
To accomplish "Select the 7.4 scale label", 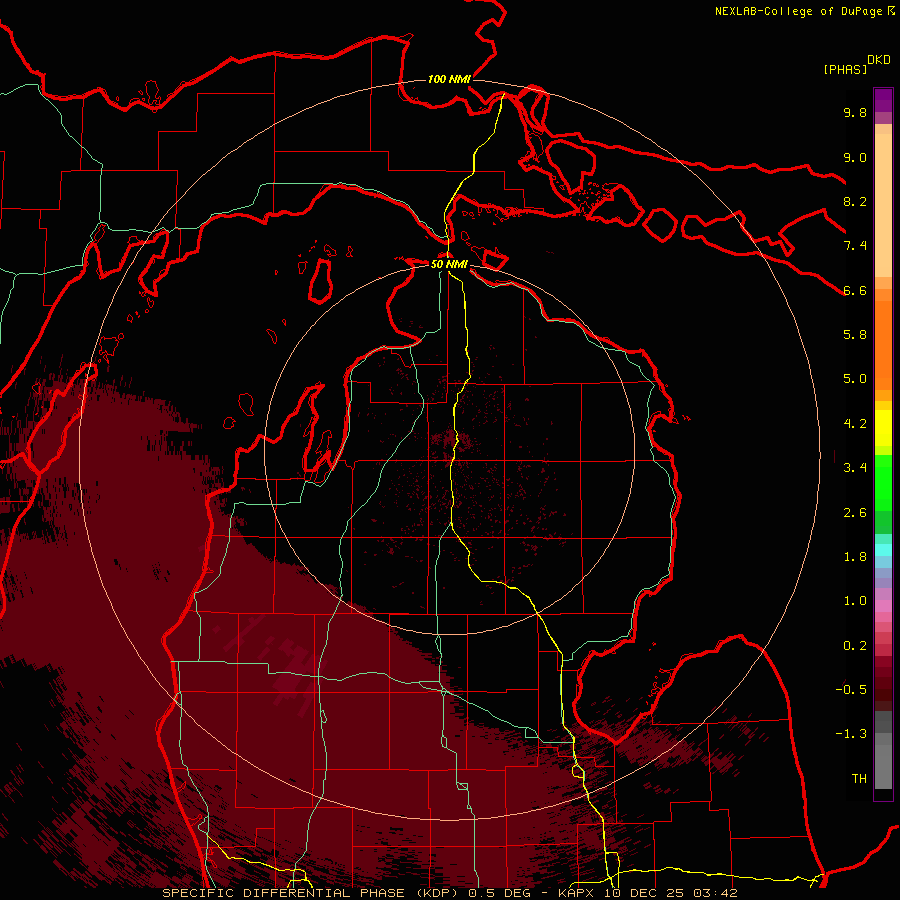I will point(855,246).
